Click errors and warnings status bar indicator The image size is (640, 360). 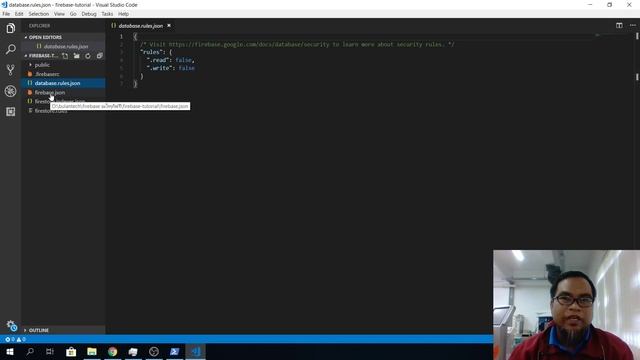point(16,339)
